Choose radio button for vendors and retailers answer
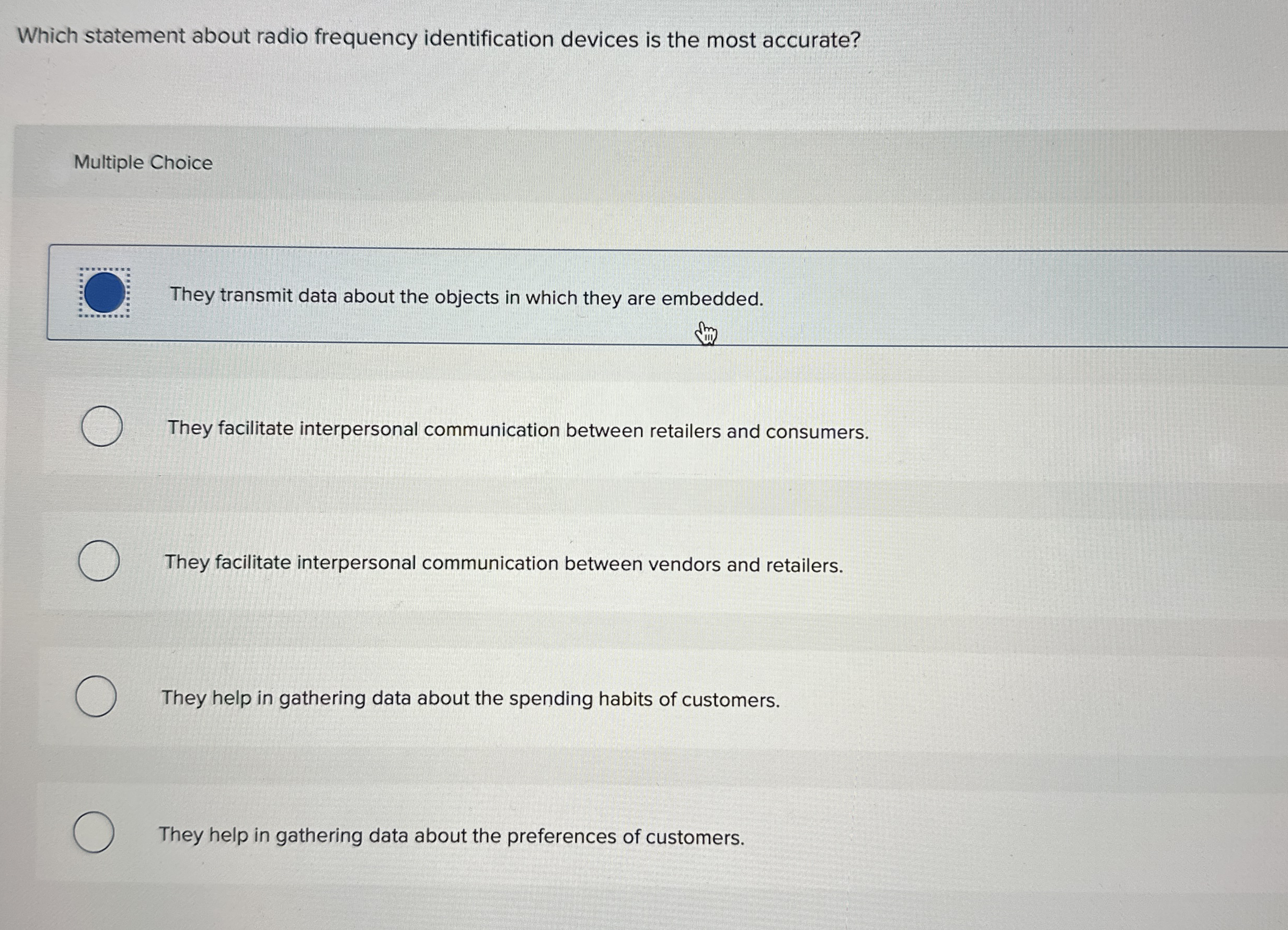This screenshot has width=1288, height=930. (x=99, y=560)
